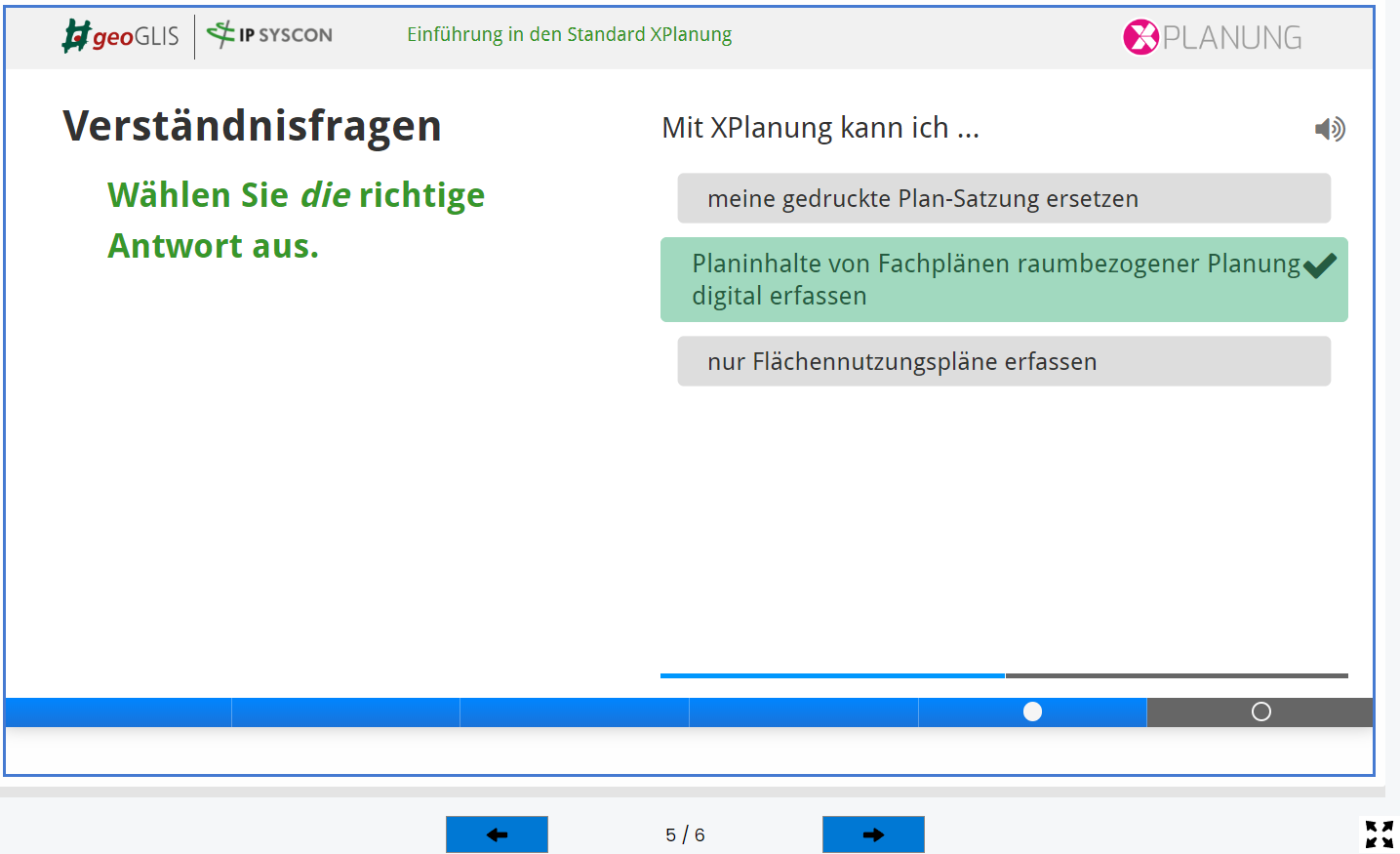Select answer "meine gedruckte Plan-Satzung ersetzen"
This screenshot has height=854, width=1400.
1003,198
